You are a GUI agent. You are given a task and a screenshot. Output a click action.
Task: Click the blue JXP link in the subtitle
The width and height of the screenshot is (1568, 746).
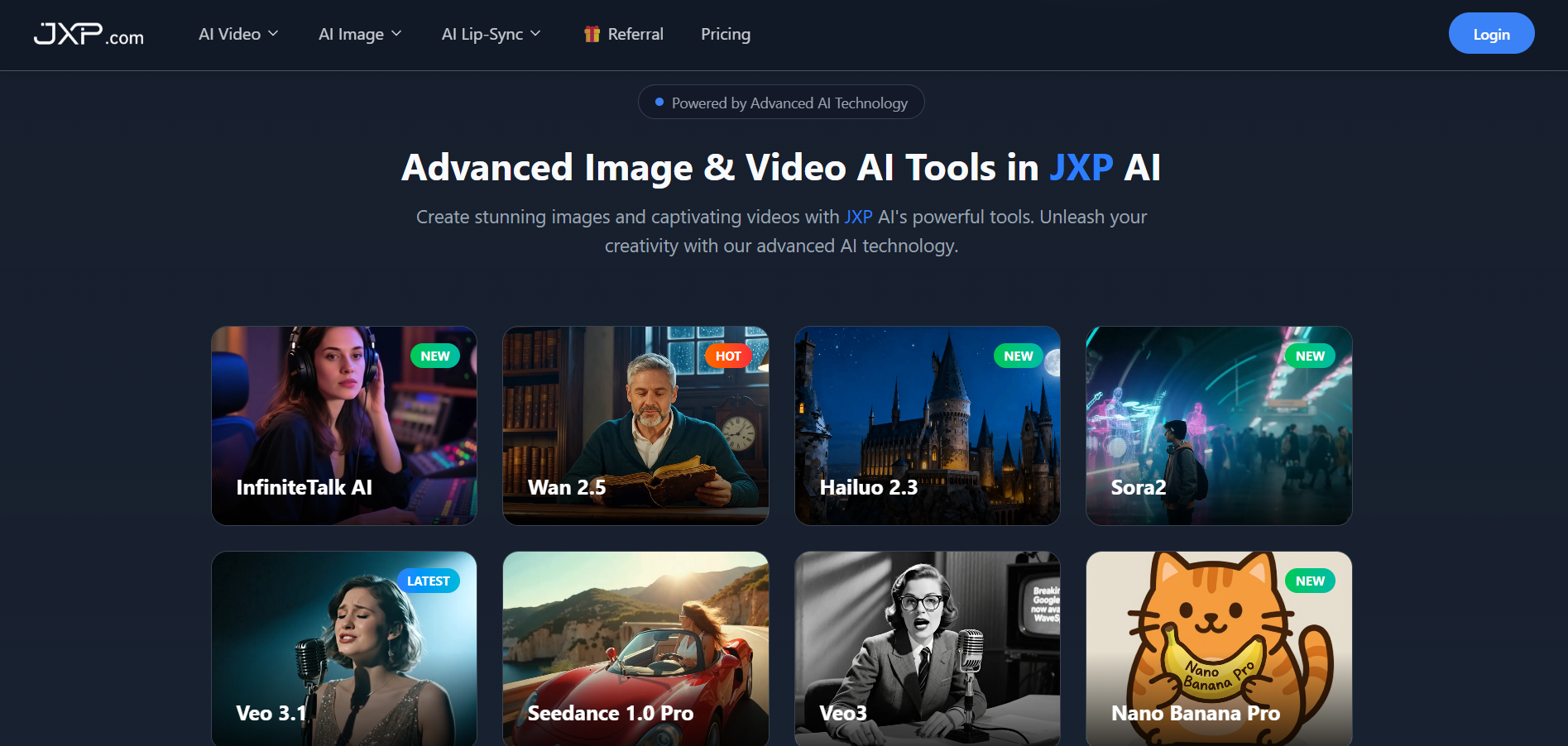pyautogui.click(x=858, y=217)
